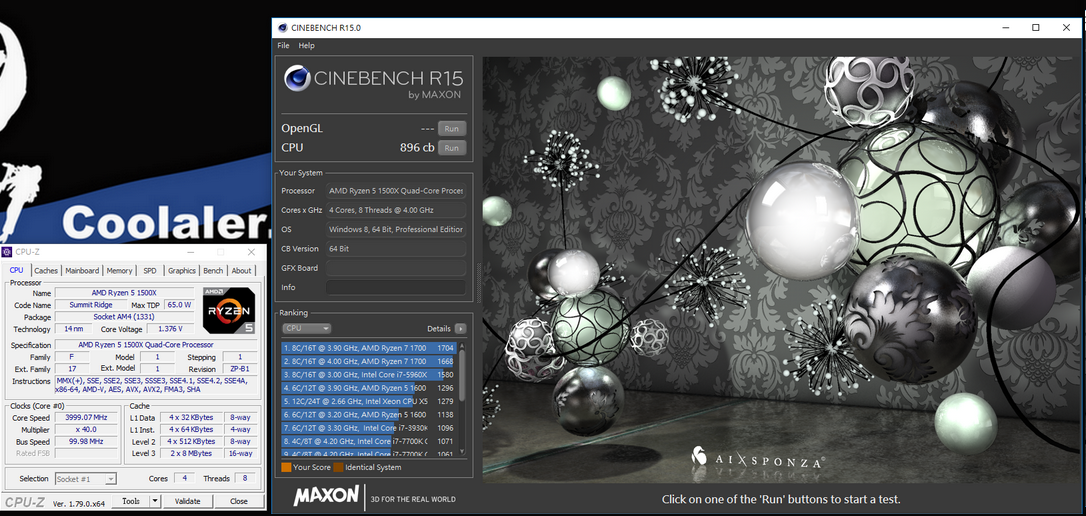Click the brown Identical System color swatch
This screenshot has height=516, width=1086.
coord(338,468)
